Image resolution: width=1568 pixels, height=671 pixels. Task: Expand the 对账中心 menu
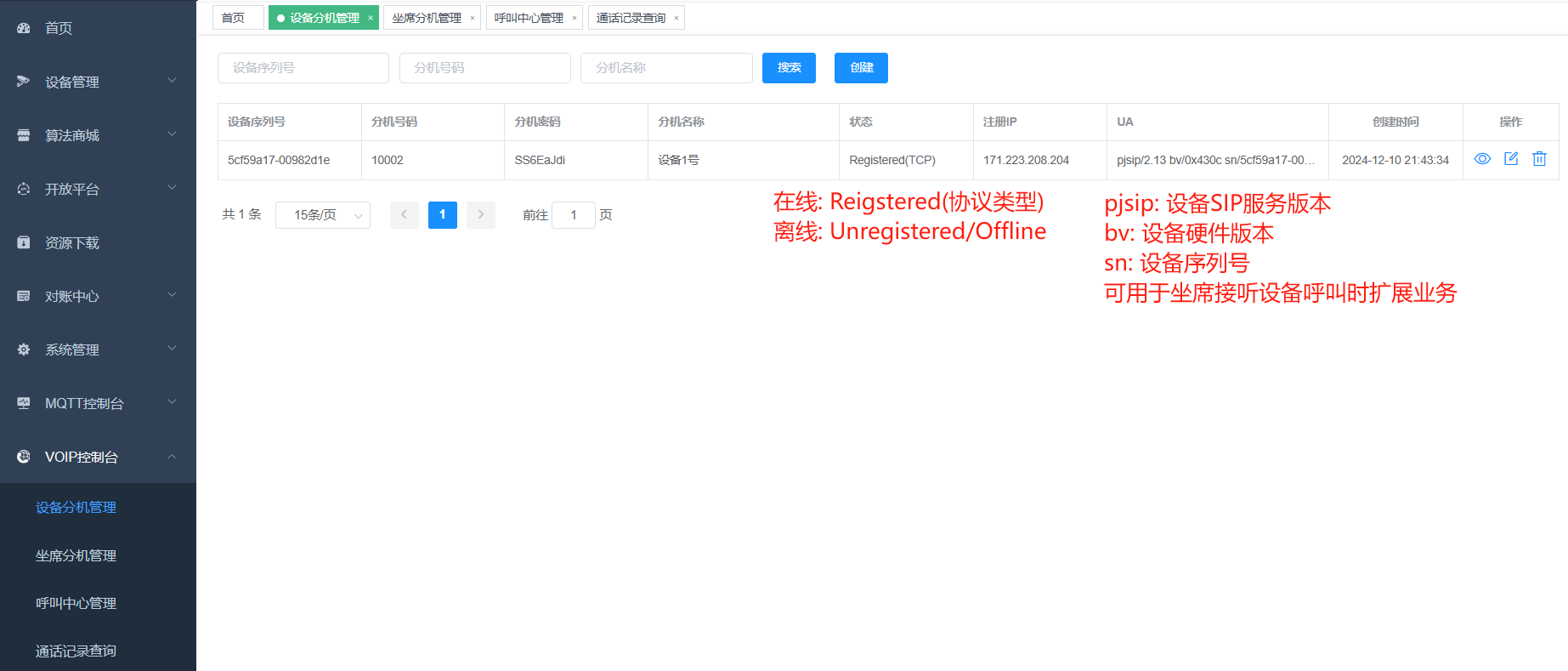172,295
